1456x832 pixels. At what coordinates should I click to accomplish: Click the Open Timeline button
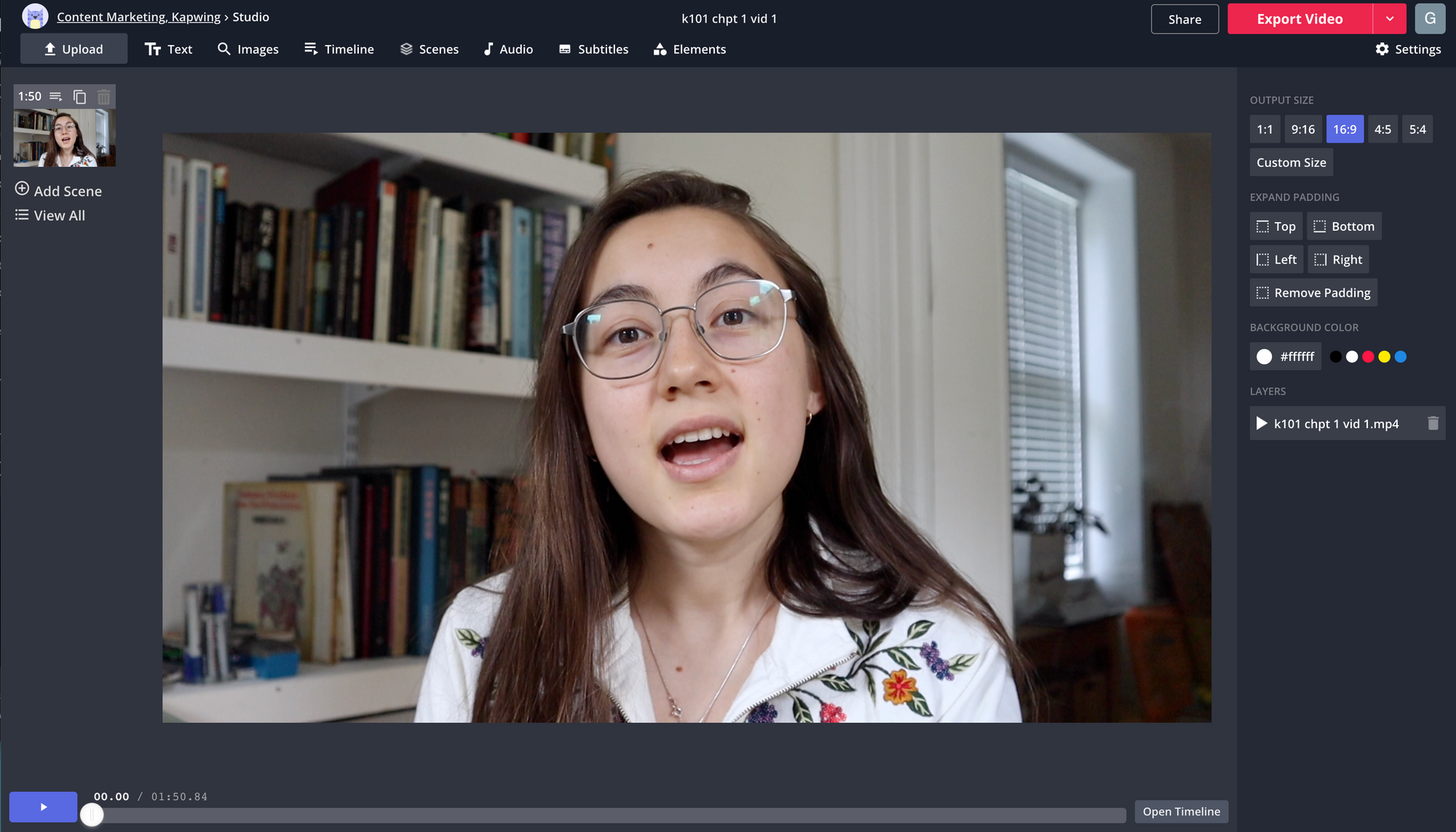pos(1181,812)
